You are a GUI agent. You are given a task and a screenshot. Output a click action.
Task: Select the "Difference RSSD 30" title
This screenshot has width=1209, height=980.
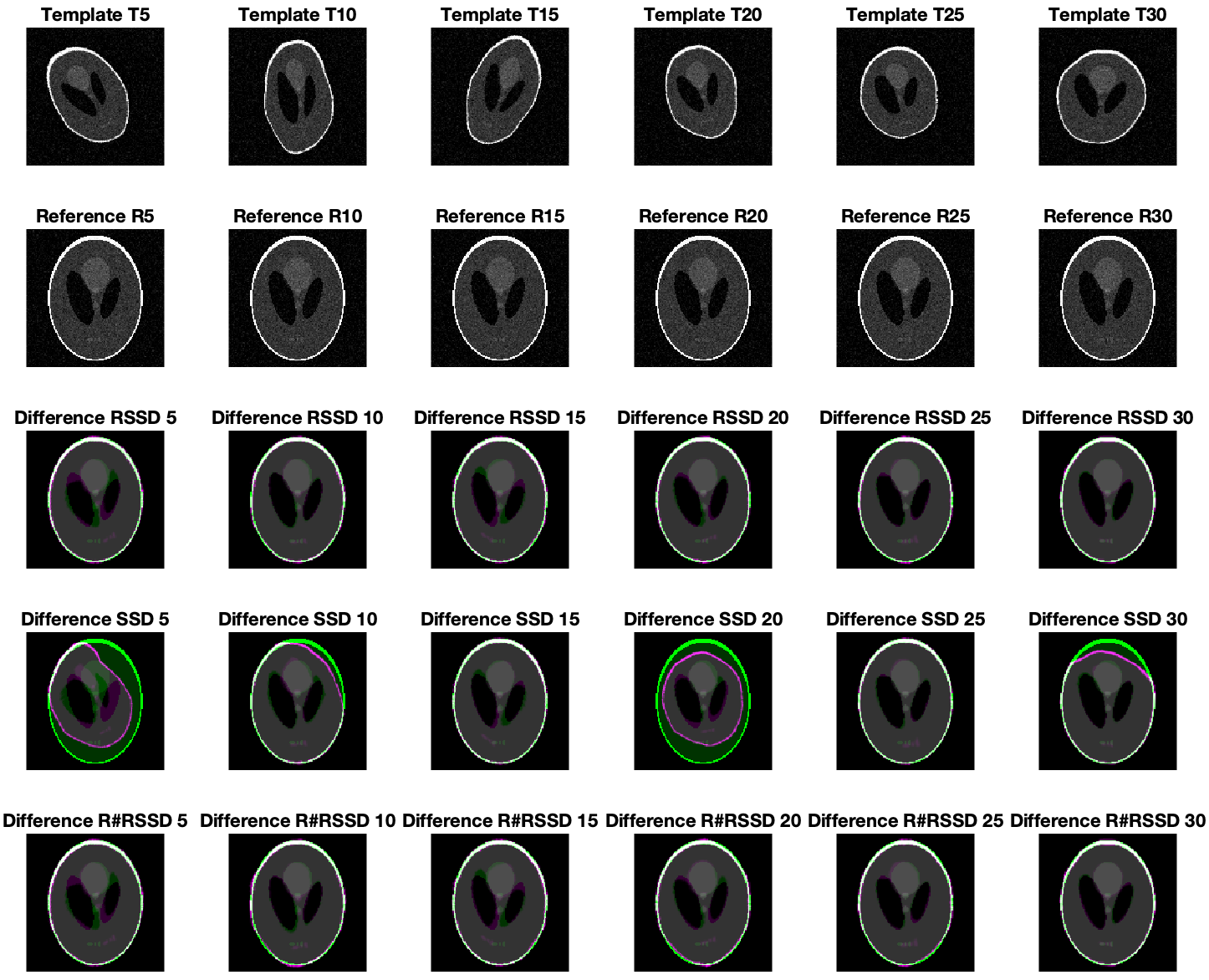1108,418
